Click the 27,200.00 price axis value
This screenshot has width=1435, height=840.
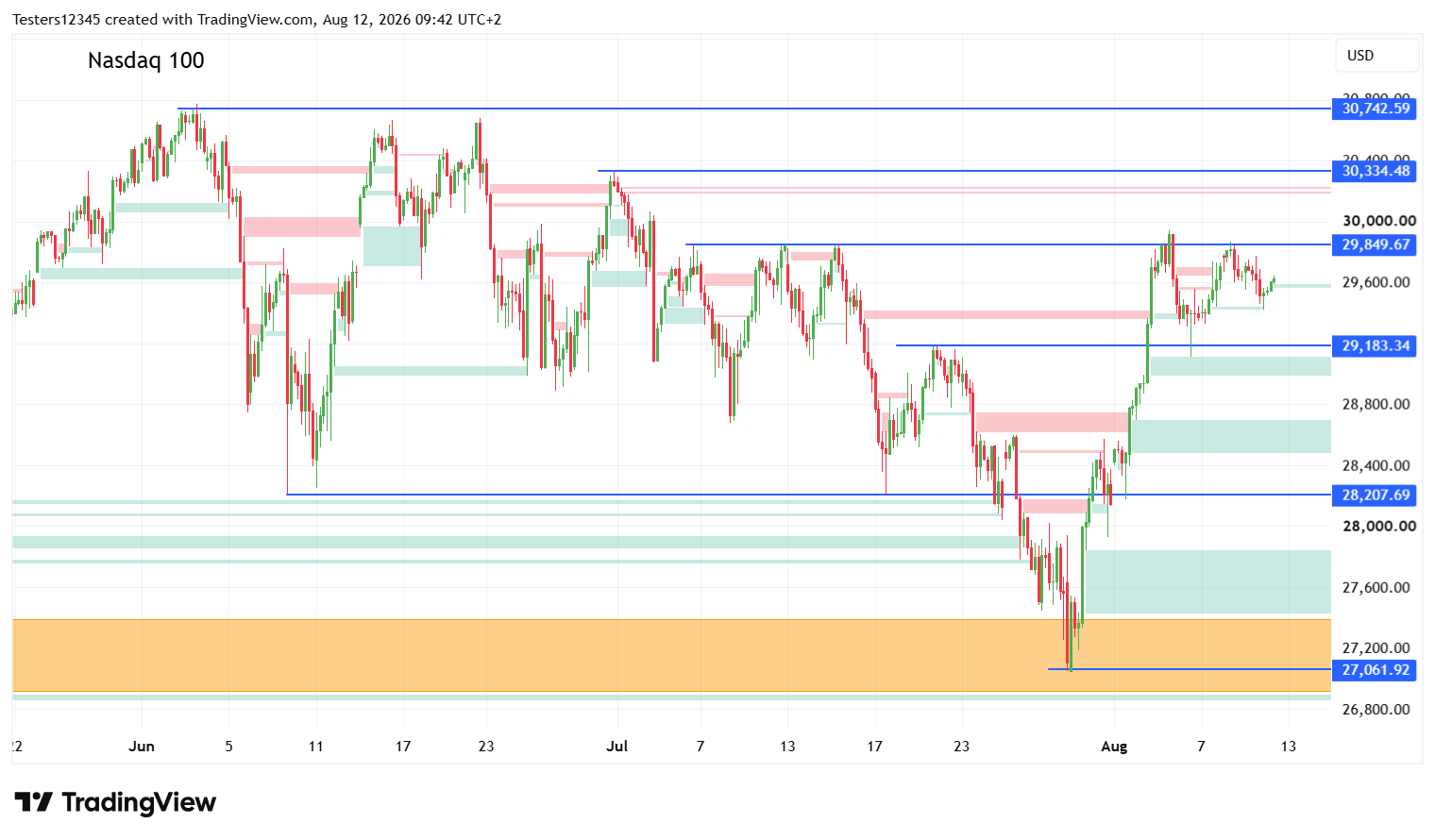point(1376,647)
